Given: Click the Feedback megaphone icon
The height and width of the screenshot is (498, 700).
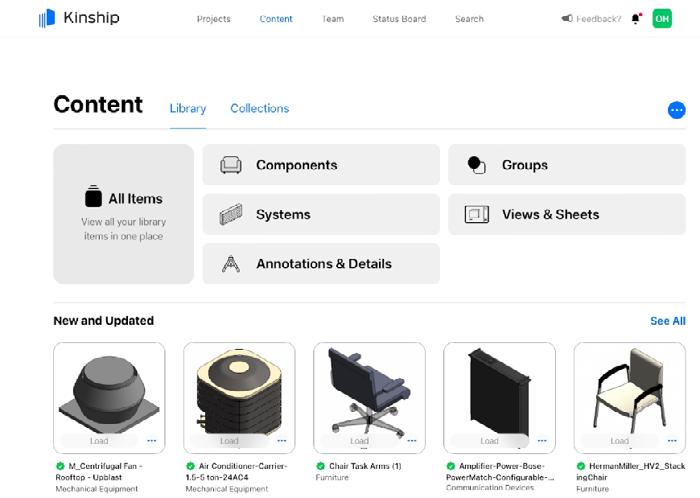Looking at the screenshot, I should (x=567, y=18).
